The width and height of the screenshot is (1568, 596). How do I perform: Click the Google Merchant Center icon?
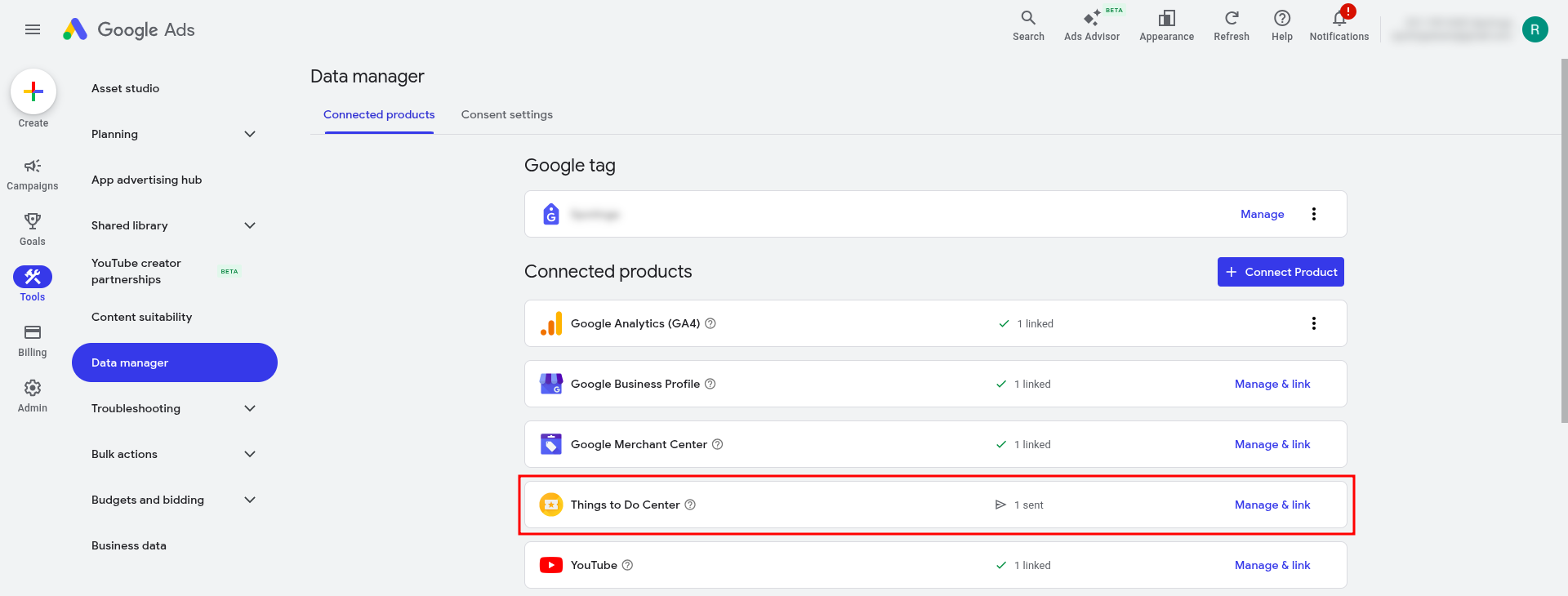pos(551,444)
